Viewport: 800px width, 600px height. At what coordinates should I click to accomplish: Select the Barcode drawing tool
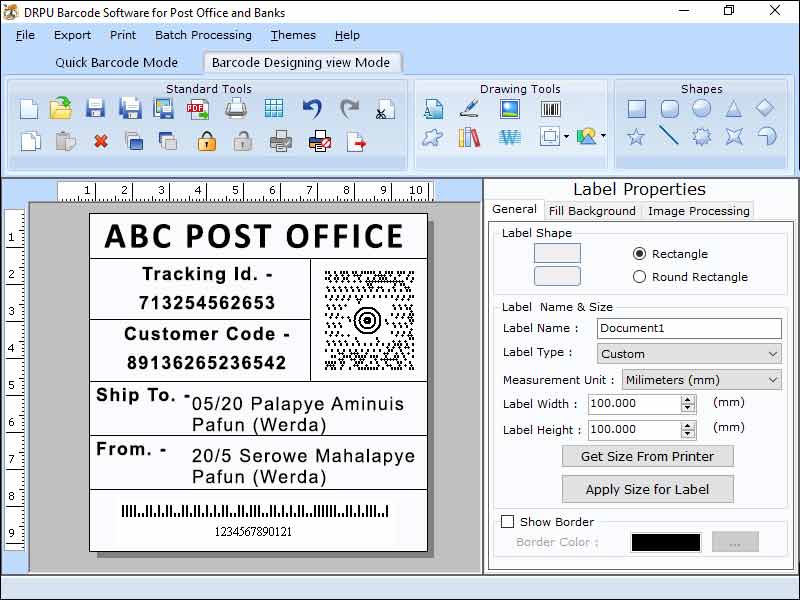click(x=551, y=108)
